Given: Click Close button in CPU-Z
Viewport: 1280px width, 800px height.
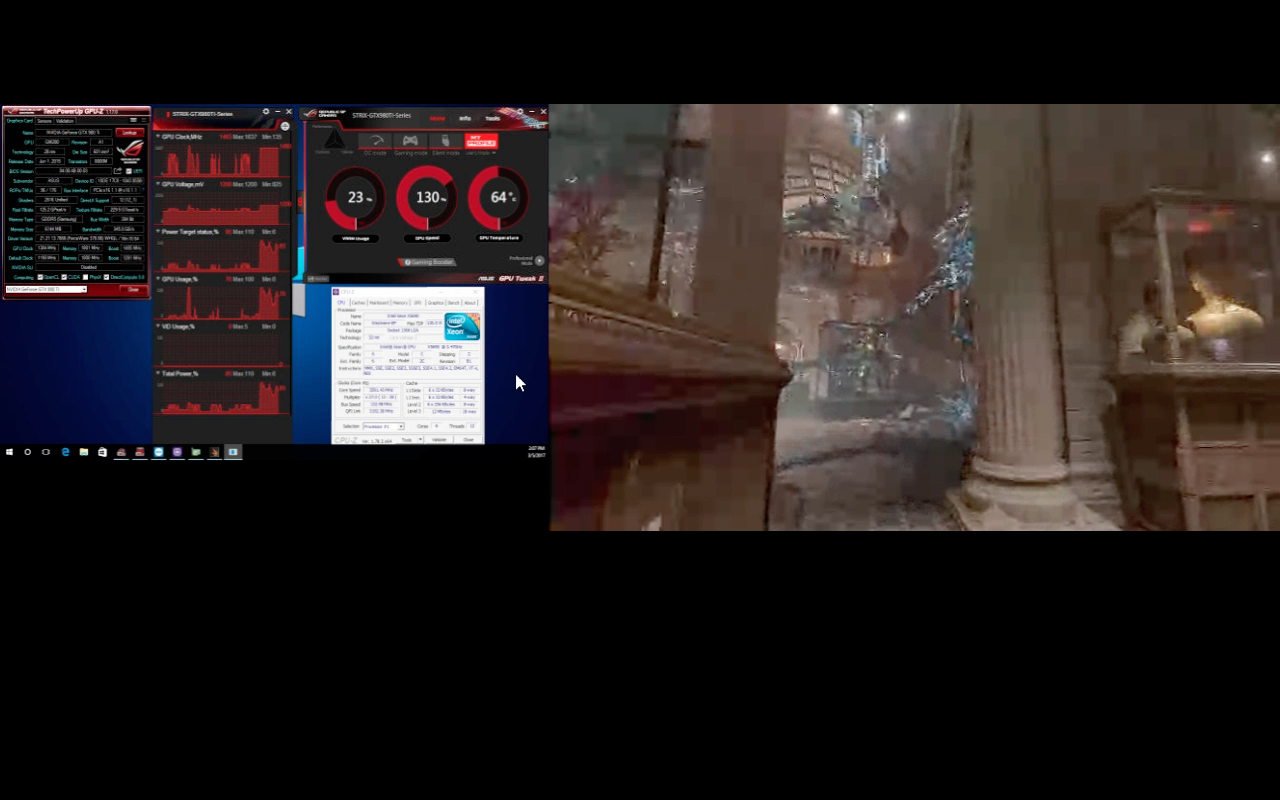Looking at the screenshot, I should pos(468,440).
